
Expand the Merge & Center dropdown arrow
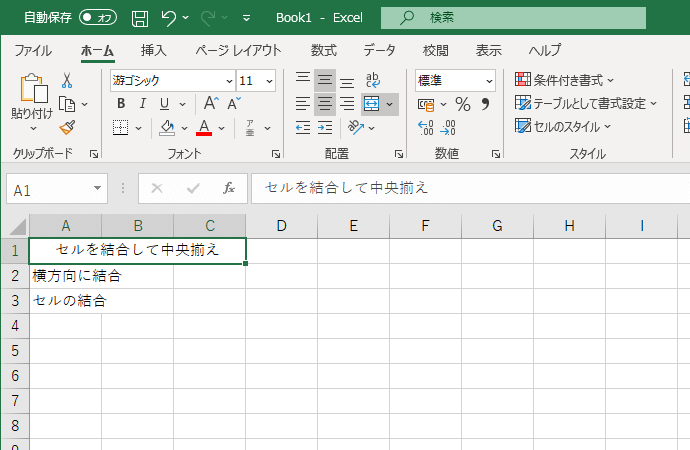(390, 104)
